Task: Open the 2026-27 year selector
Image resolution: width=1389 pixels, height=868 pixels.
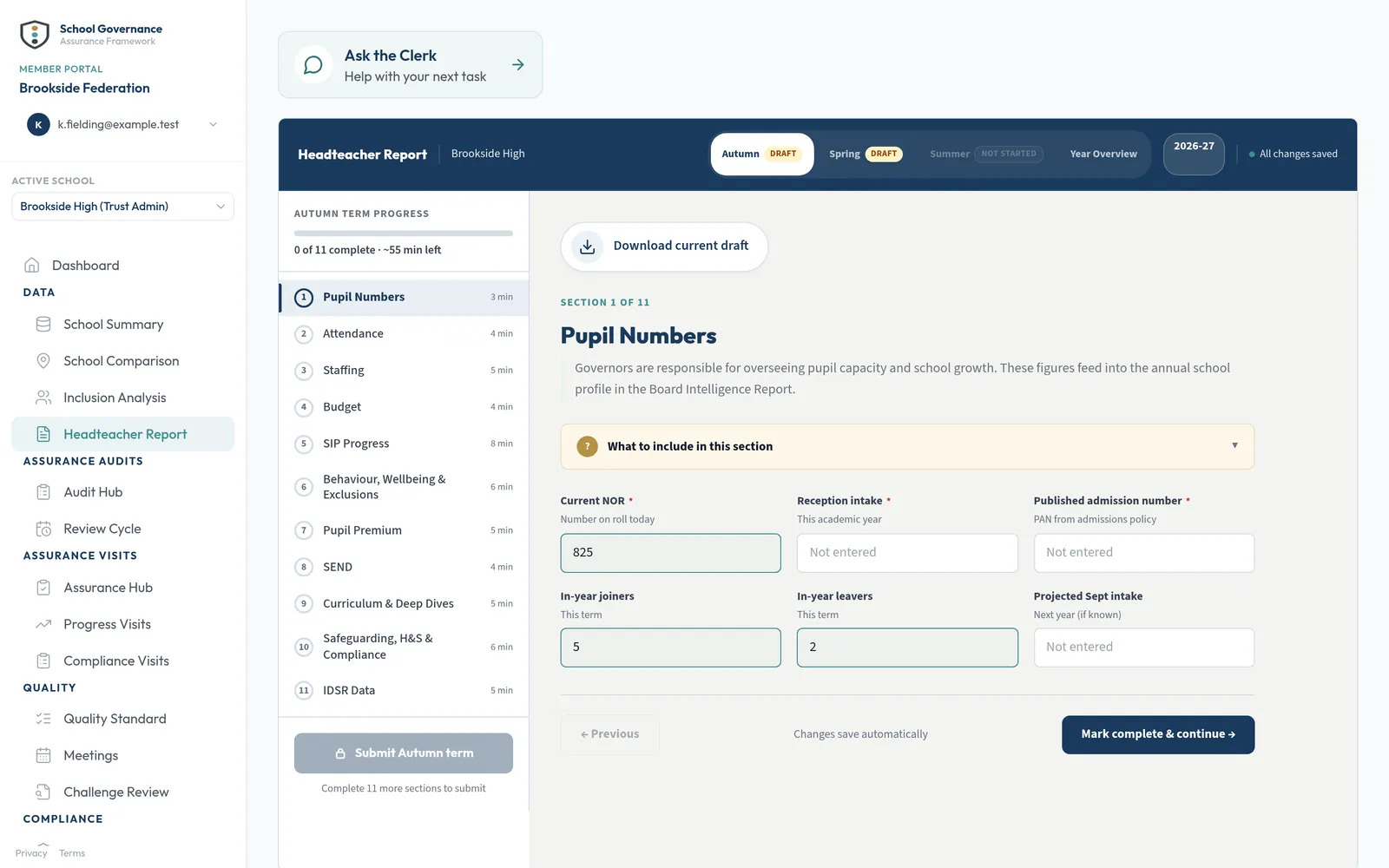Action: pos(1194,154)
